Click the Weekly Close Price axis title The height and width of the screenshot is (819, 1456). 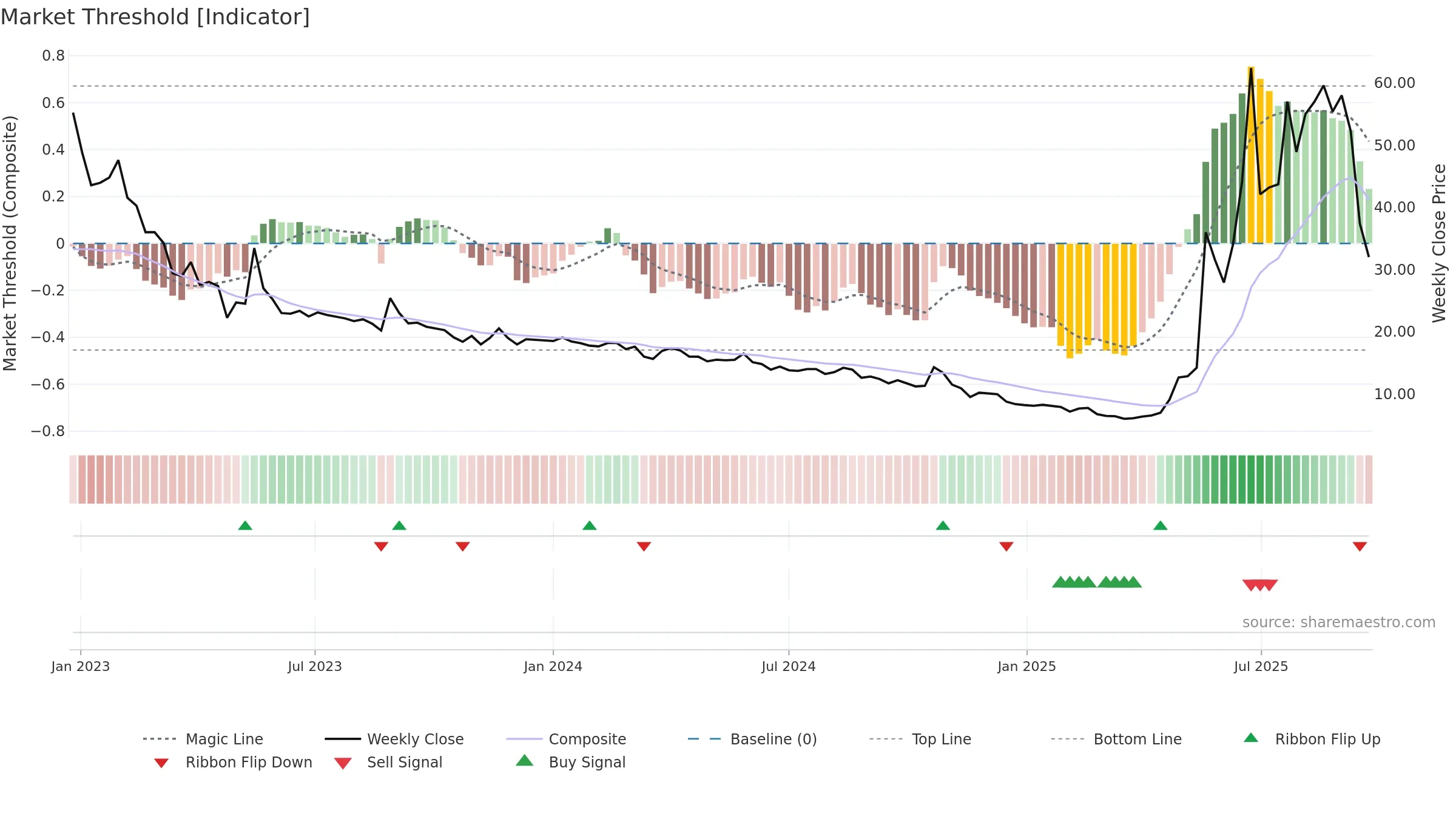tap(1439, 243)
